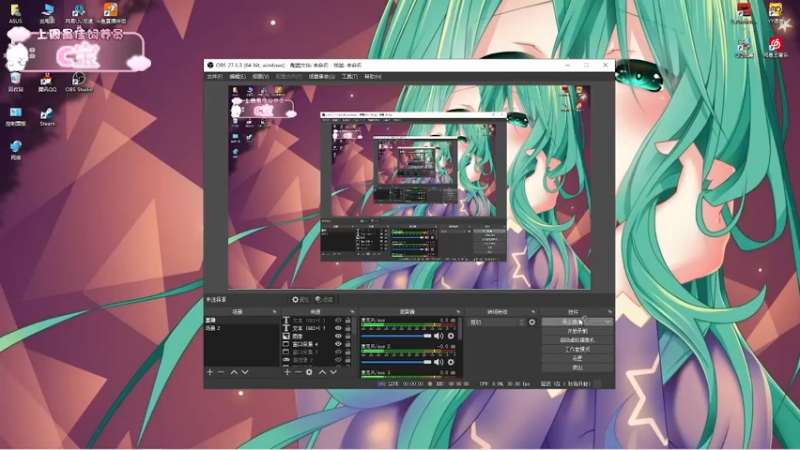Image resolution: width=800 pixels, height=450 pixels.
Task: Open the ASUS folder on the desktop
Action: [x=15, y=14]
